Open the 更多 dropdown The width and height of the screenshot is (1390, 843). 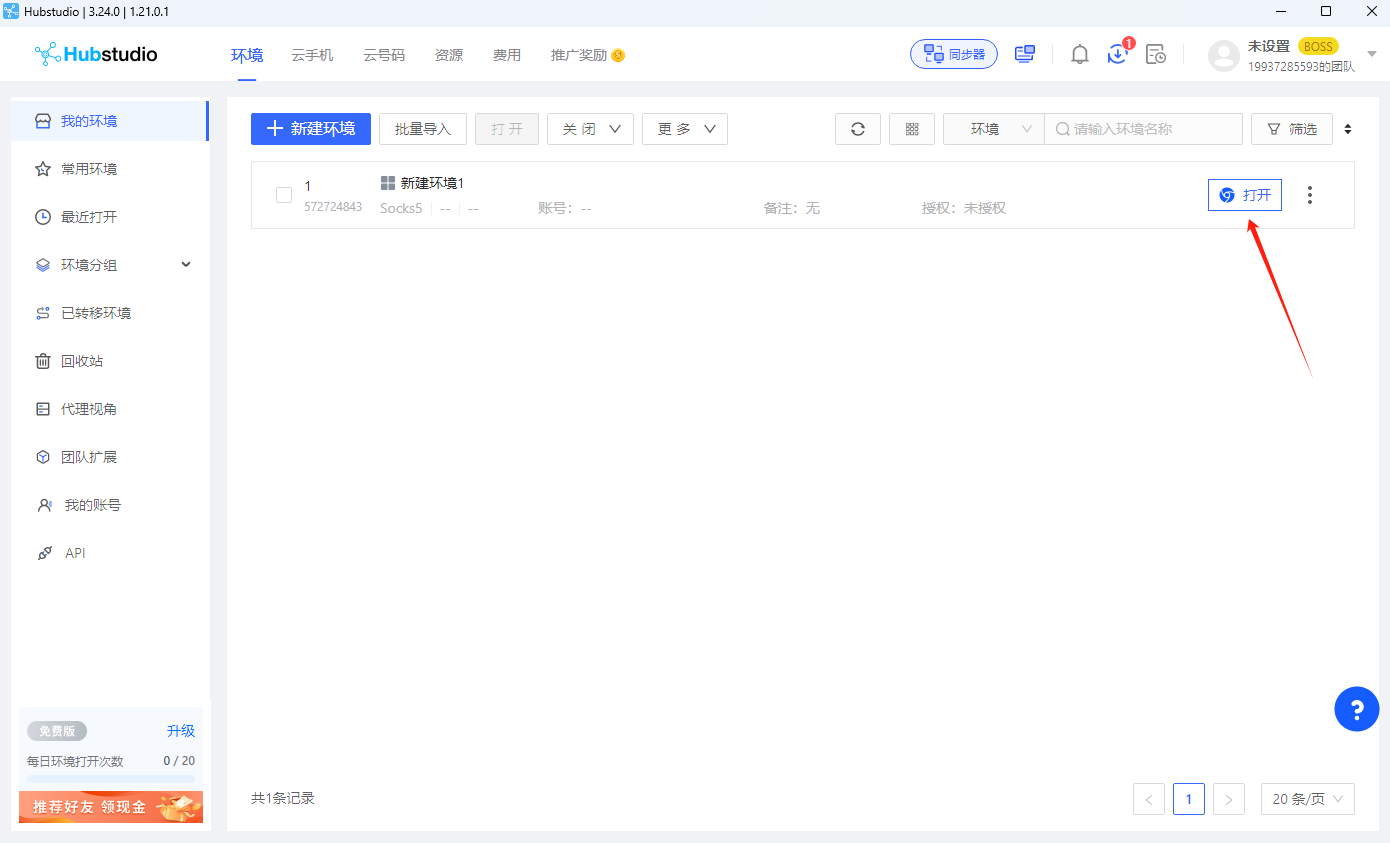(x=685, y=129)
